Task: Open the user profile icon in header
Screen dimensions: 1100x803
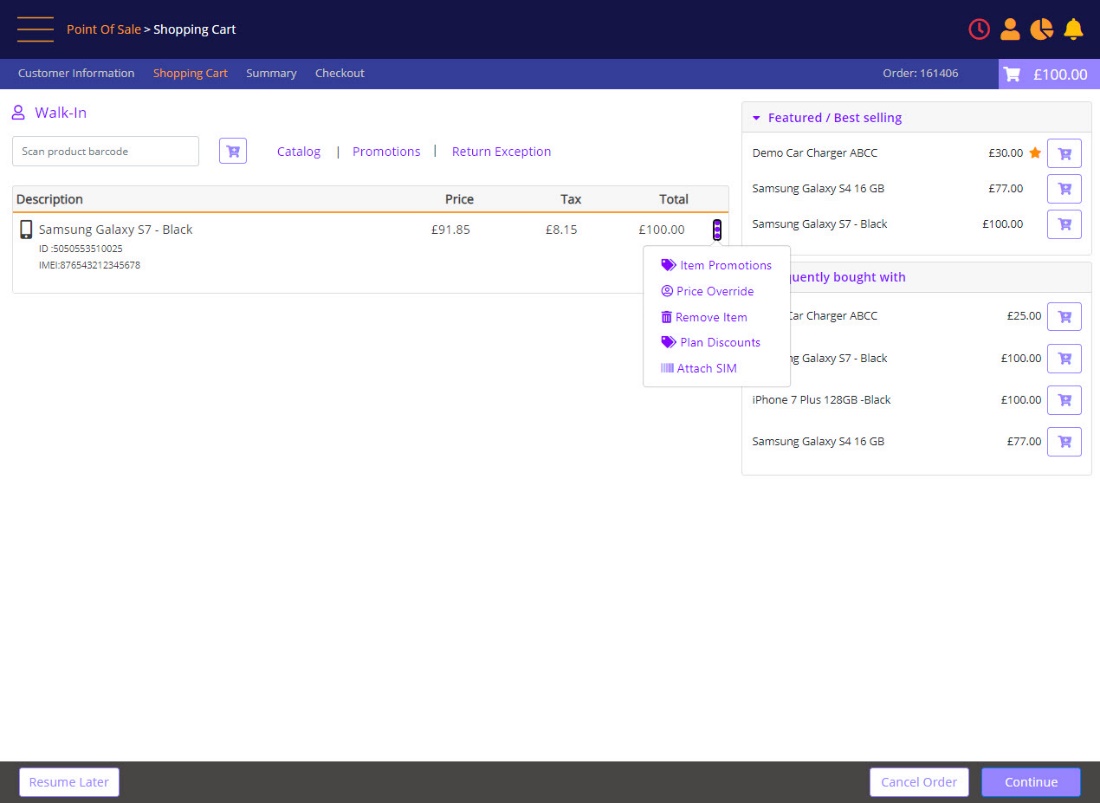Action: pyautogui.click(x=1010, y=29)
